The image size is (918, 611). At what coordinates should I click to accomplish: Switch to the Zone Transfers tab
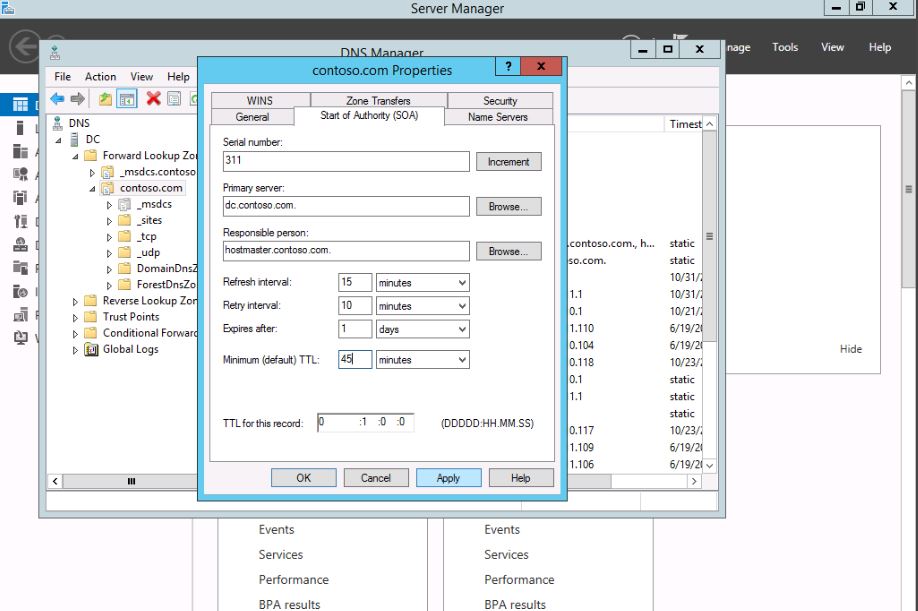pyautogui.click(x=378, y=101)
